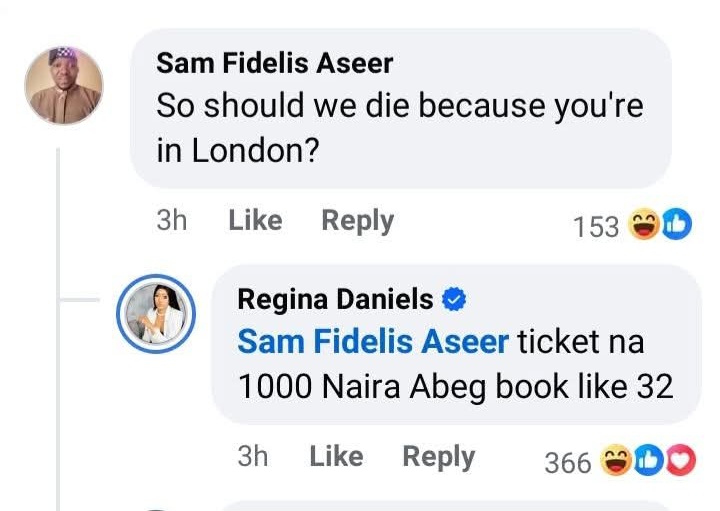Click the haha emoji on Sam's comment
The image size is (720, 511).
645,226
